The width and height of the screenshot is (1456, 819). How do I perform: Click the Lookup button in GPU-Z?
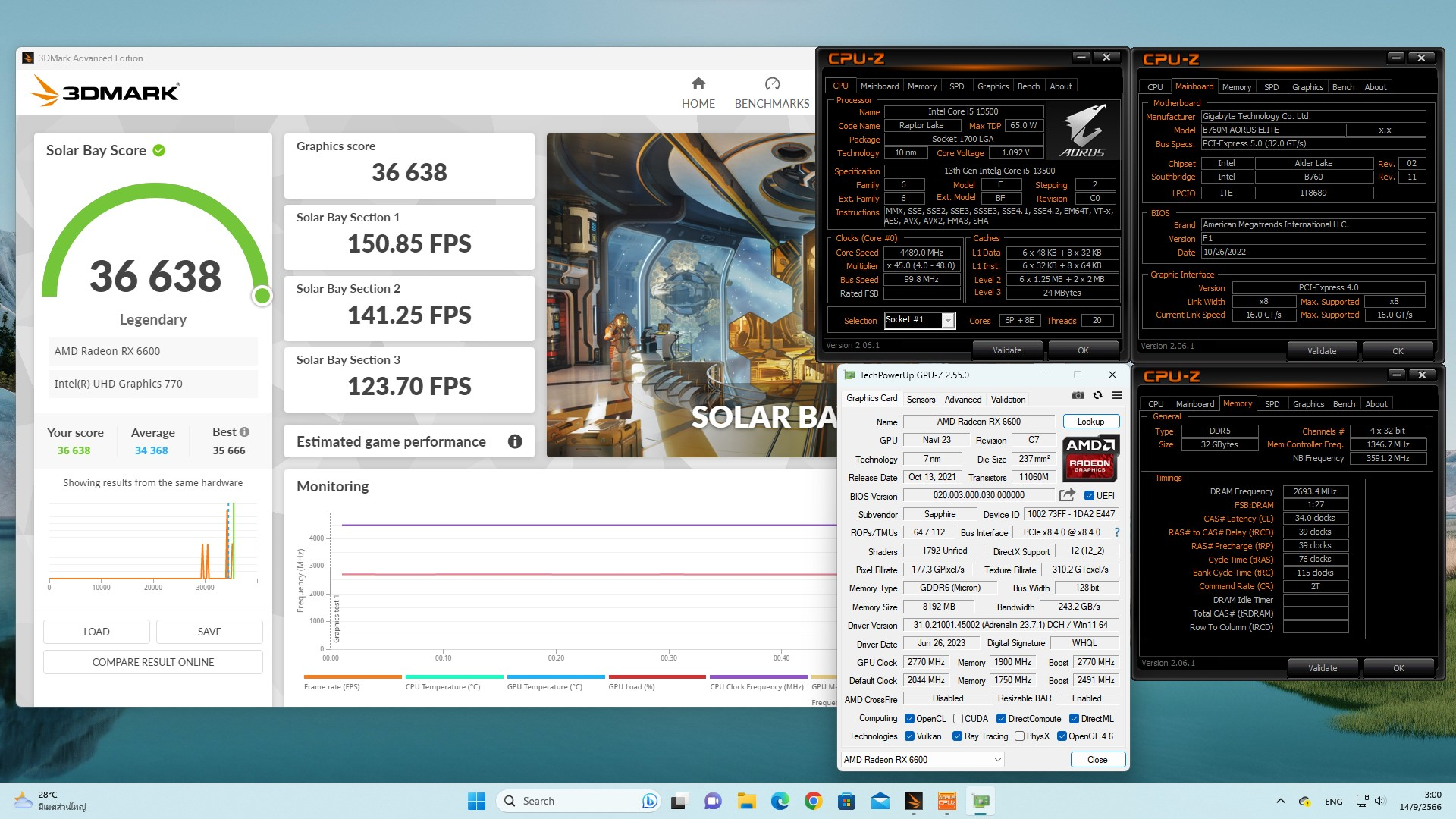coord(1090,422)
